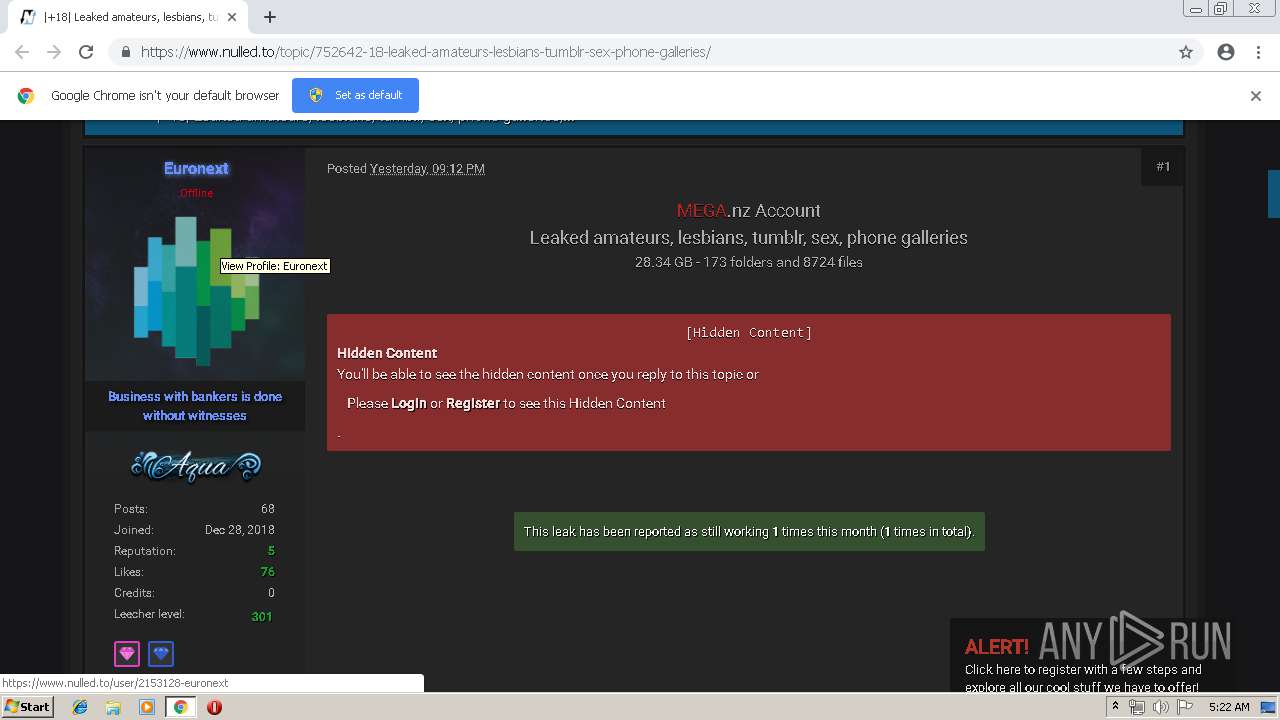
Task: Click the red Opera taskbar icon
Action: [214, 707]
